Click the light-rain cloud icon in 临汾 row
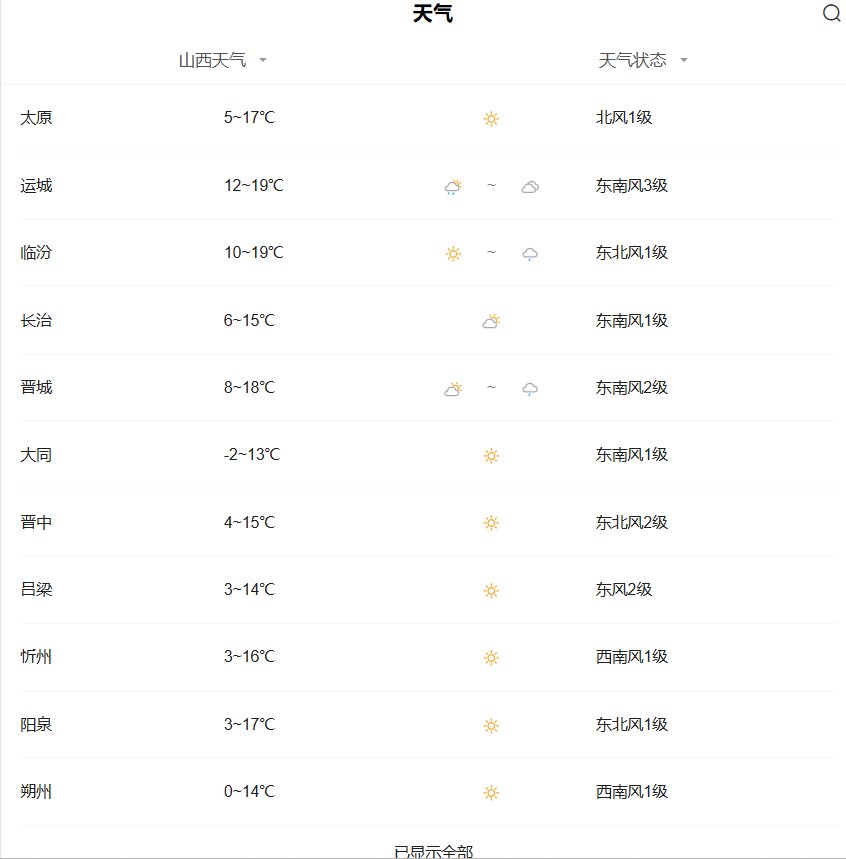Screen dimensions: 846x859 pos(530,254)
